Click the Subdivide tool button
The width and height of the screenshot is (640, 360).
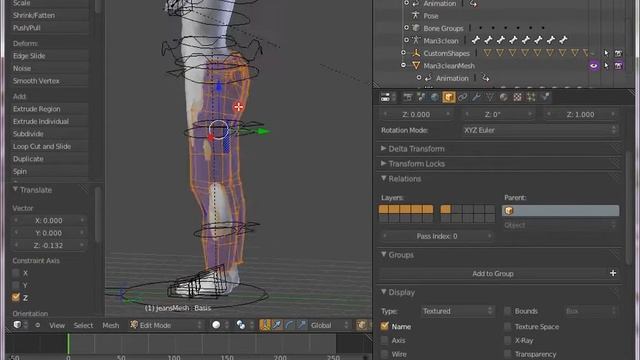[50, 134]
